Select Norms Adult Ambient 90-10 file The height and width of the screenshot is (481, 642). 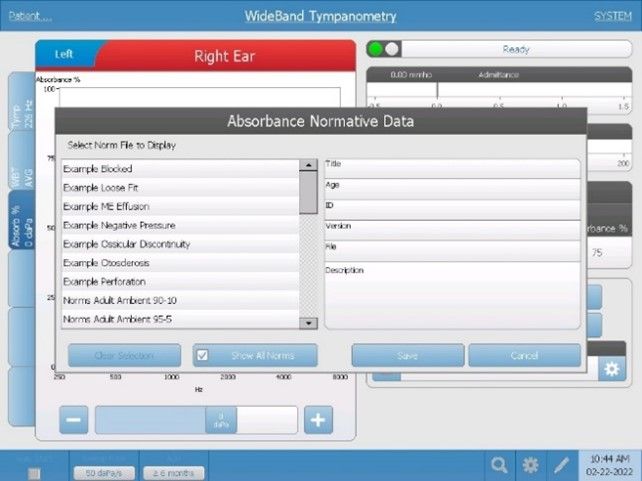click(x=181, y=300)
